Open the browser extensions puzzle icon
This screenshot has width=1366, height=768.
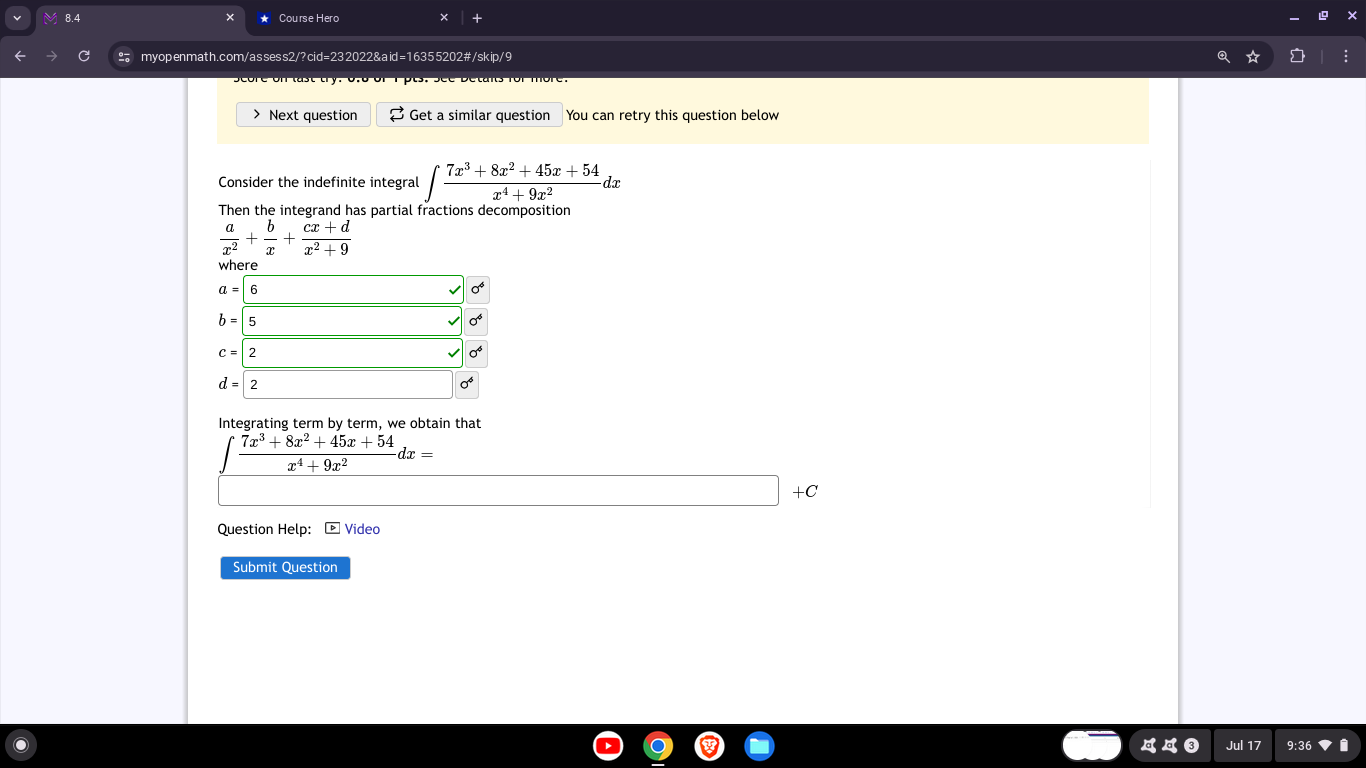coord(1298,57)
